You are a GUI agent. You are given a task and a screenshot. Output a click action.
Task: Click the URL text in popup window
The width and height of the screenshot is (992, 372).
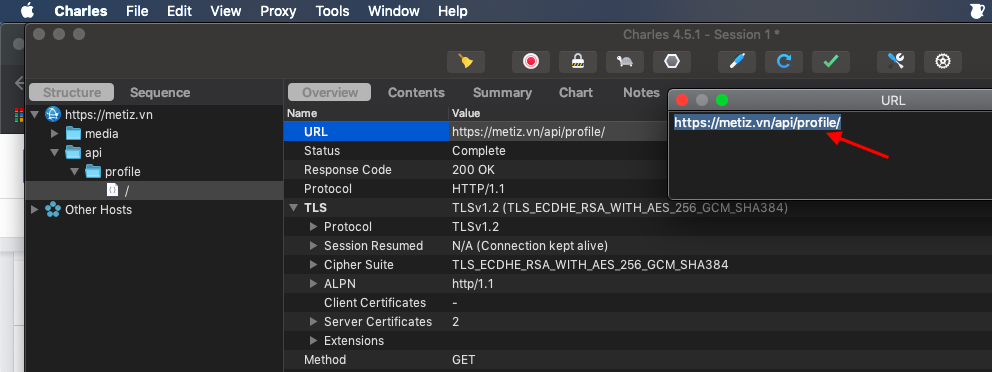click(757, 122)
